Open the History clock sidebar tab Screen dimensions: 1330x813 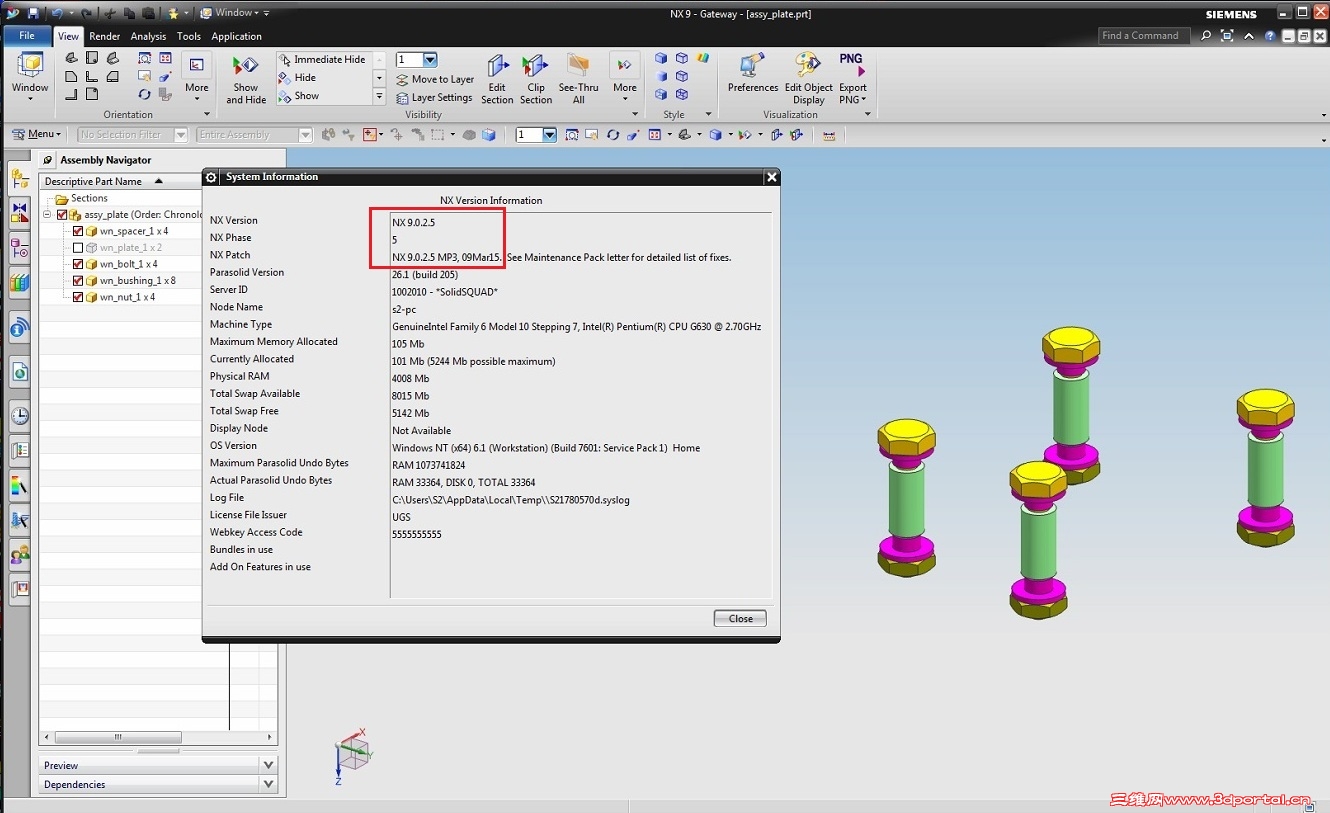[19, 416]
